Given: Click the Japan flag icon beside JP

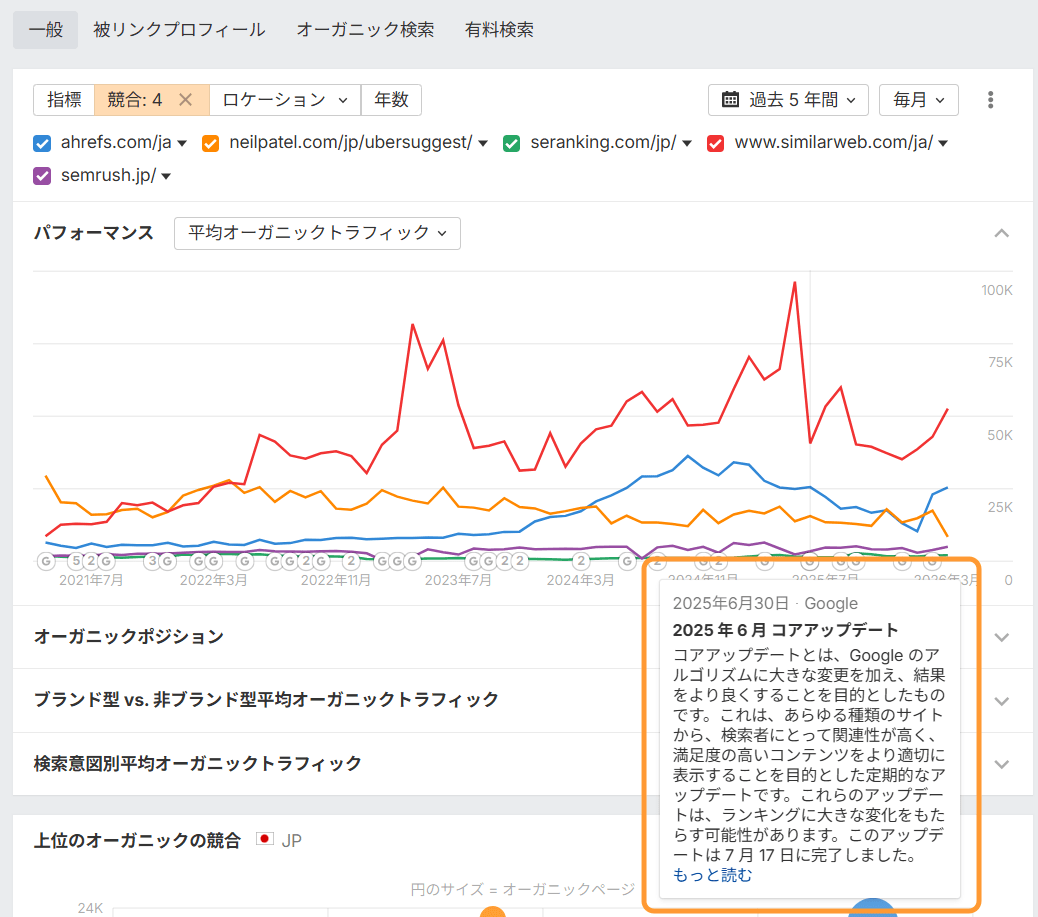Looking at the screenshot, I should [x=265, y=840].
